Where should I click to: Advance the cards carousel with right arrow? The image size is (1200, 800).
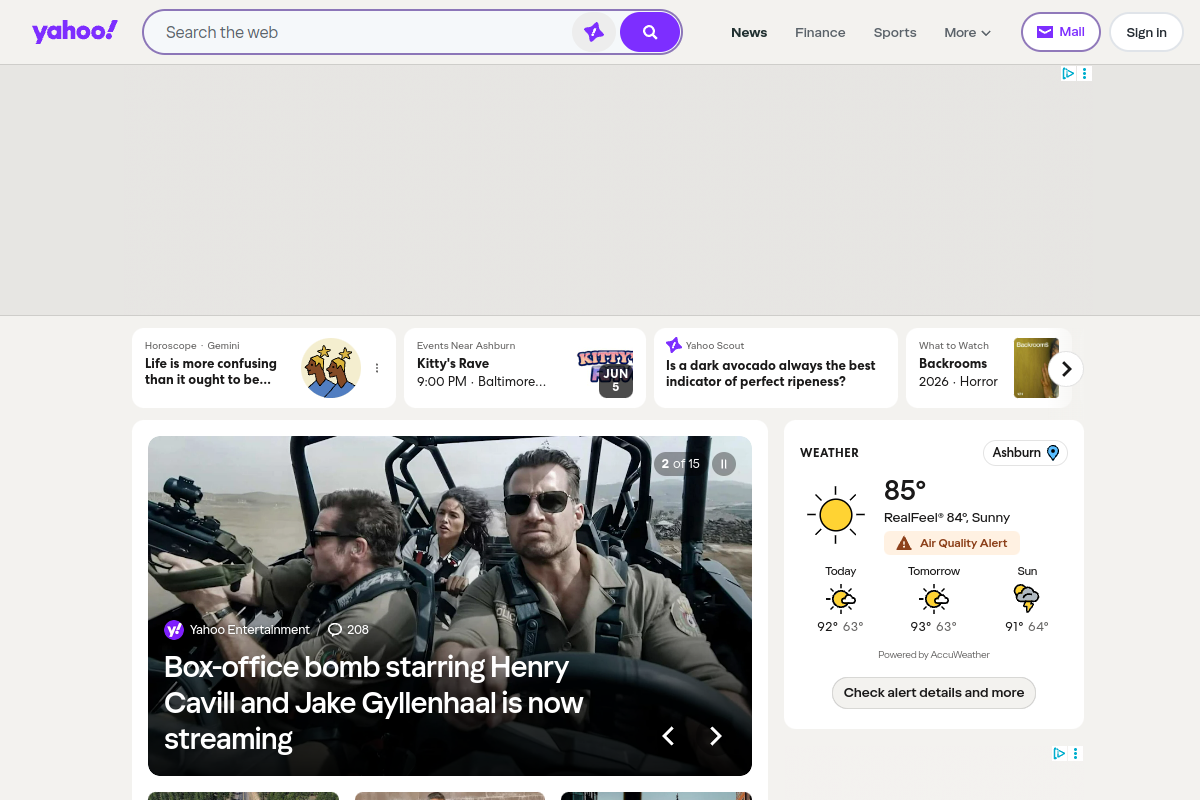(x=1066, y=368)
